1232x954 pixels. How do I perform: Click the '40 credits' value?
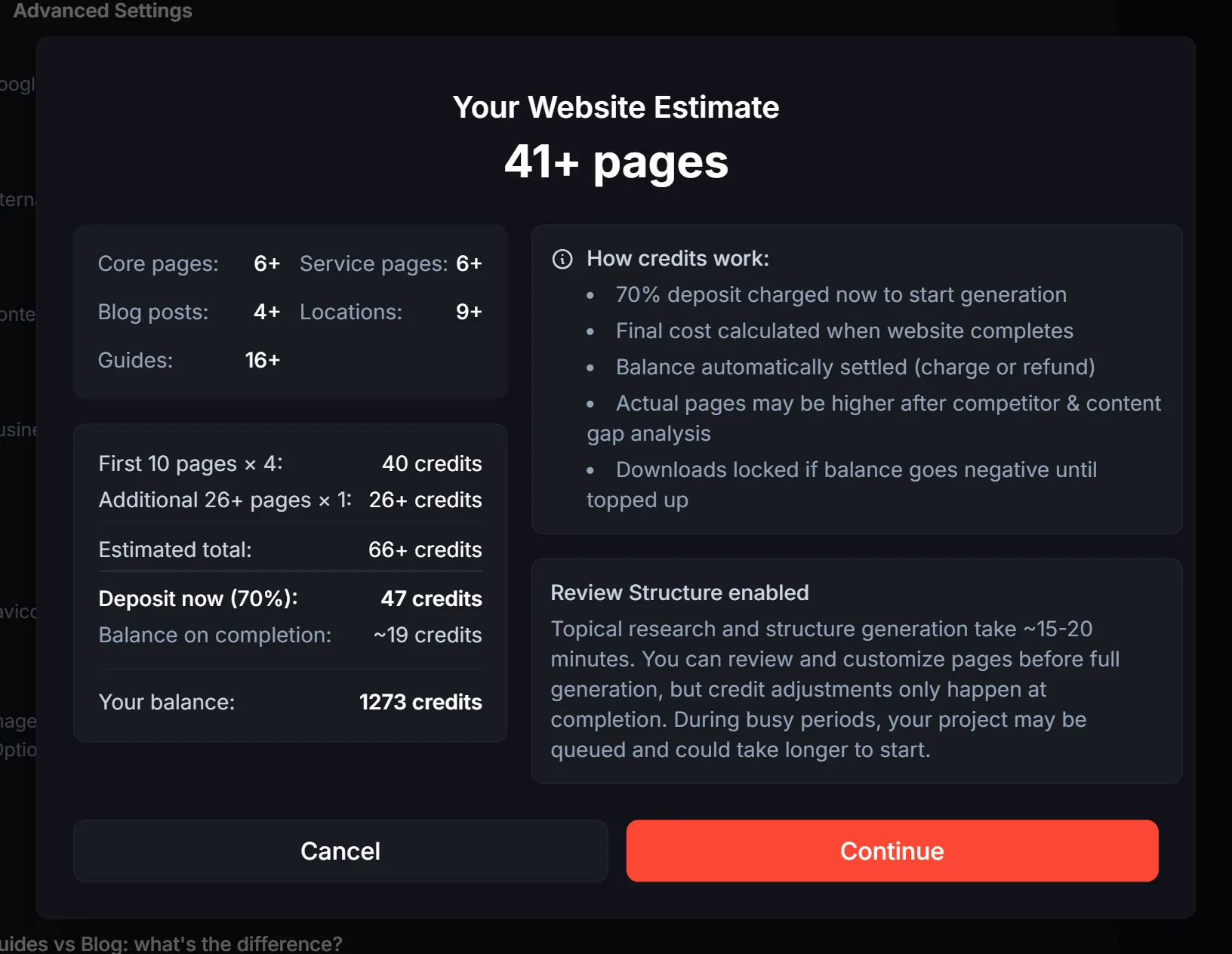(432, 463)
